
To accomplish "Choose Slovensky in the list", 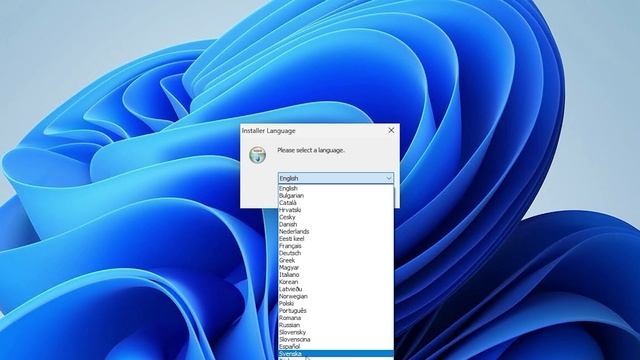I will [336, 332].
